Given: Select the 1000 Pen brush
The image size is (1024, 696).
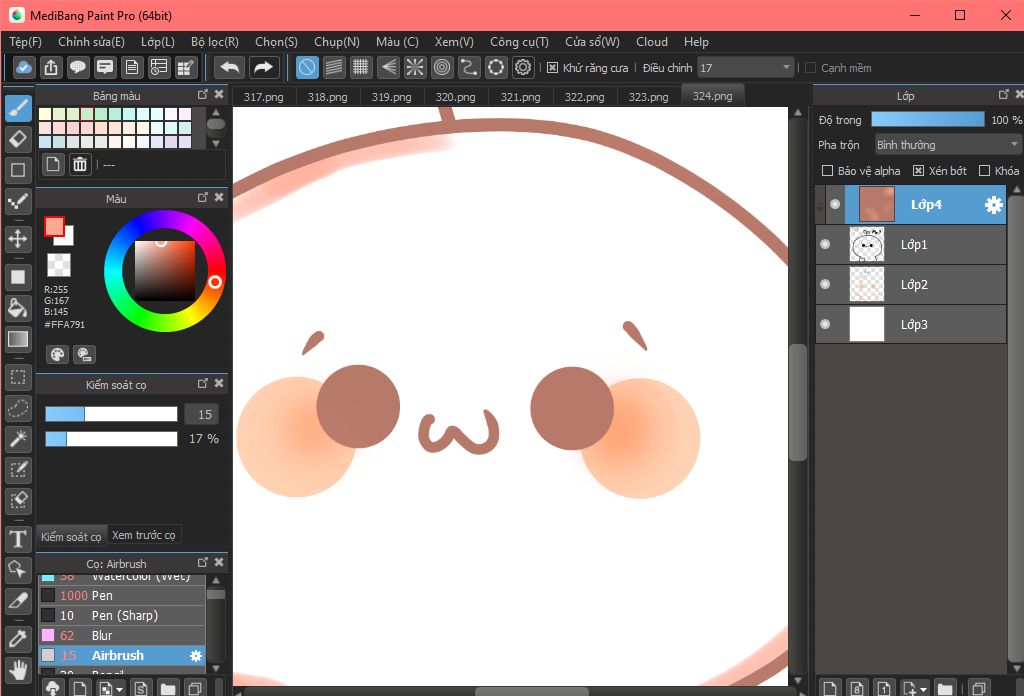Looking at the screenshot, I should tap(122, 595).
